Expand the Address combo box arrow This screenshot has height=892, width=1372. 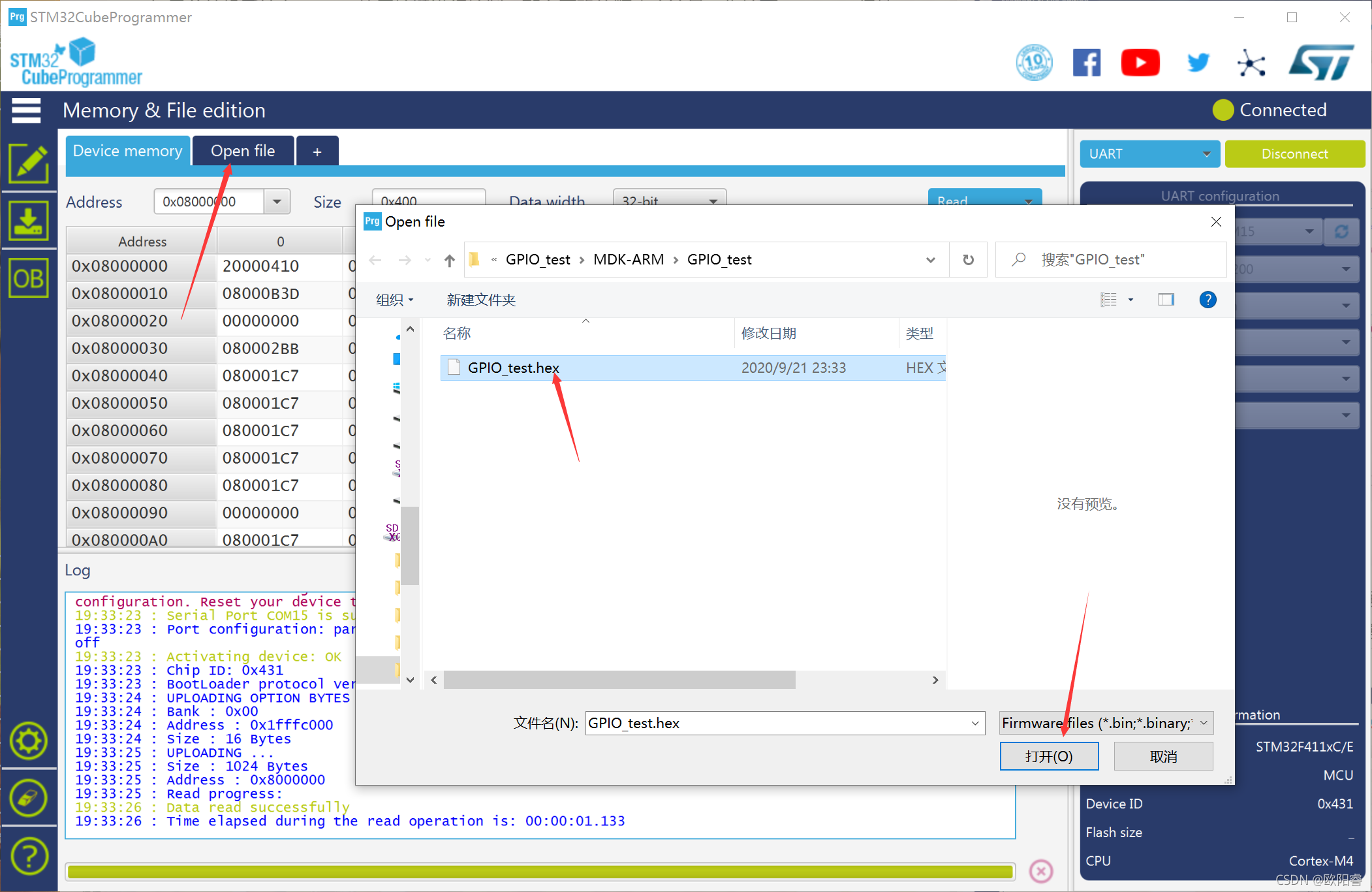click(277, 202)
